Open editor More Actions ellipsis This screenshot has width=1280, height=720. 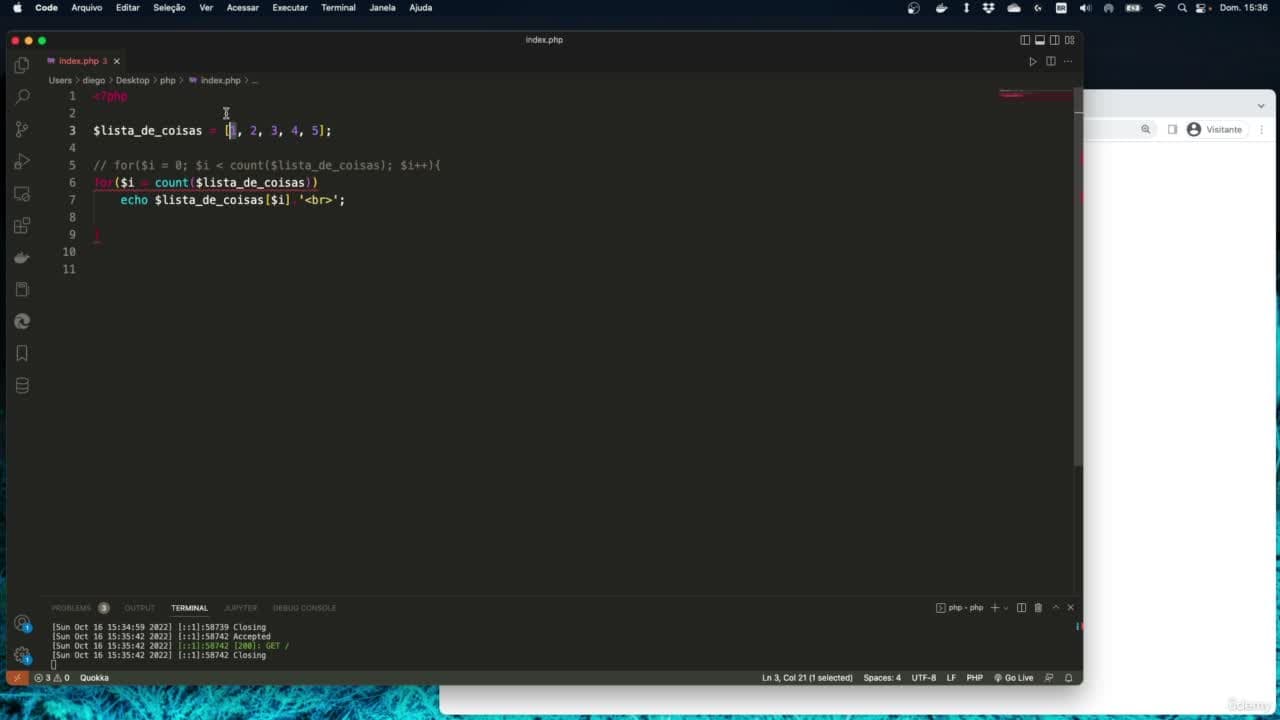[1068, 61]
